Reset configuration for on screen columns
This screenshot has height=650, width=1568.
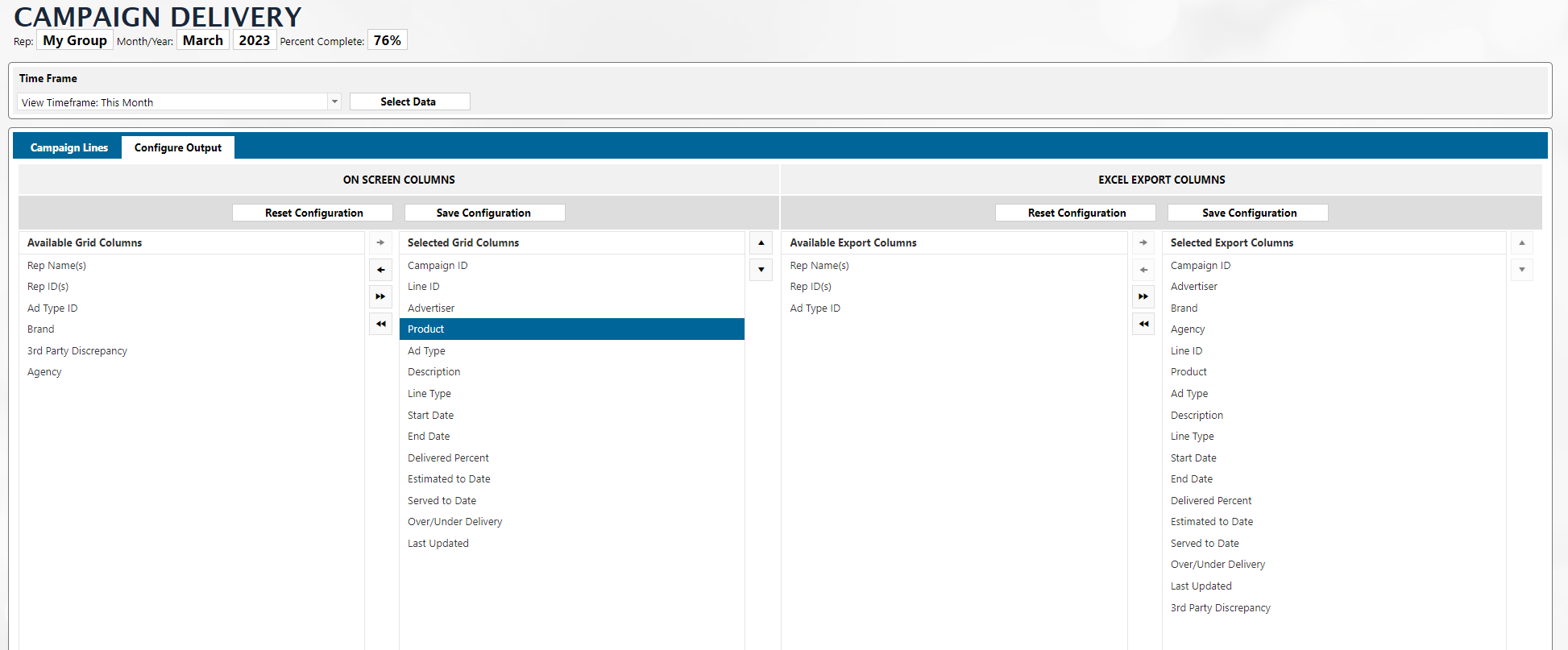pyautogui.click(x=313, y=213)
